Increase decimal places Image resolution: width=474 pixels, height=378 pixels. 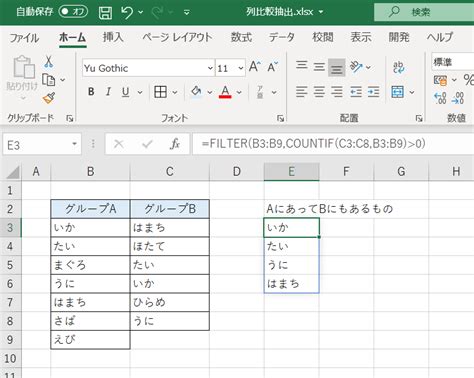440,98
